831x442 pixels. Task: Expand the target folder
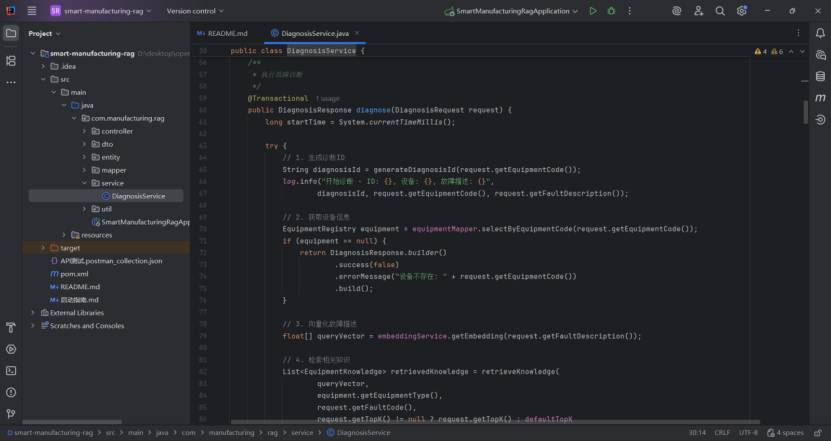point(43,248)
